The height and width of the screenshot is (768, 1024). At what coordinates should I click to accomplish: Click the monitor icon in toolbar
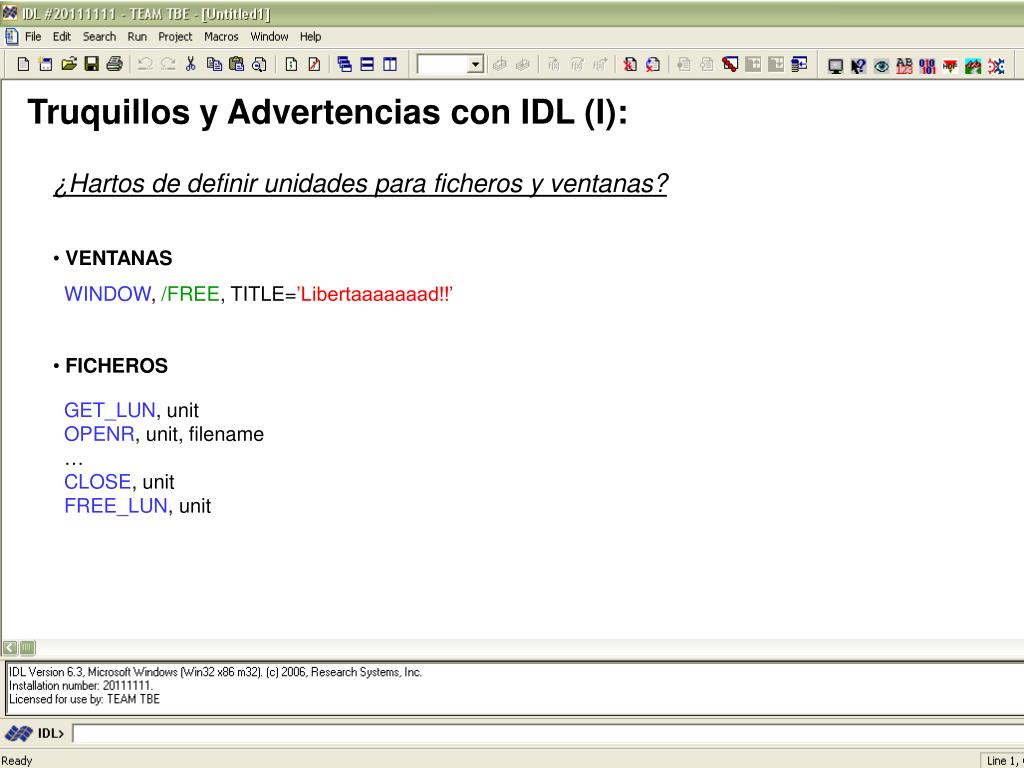835,66
